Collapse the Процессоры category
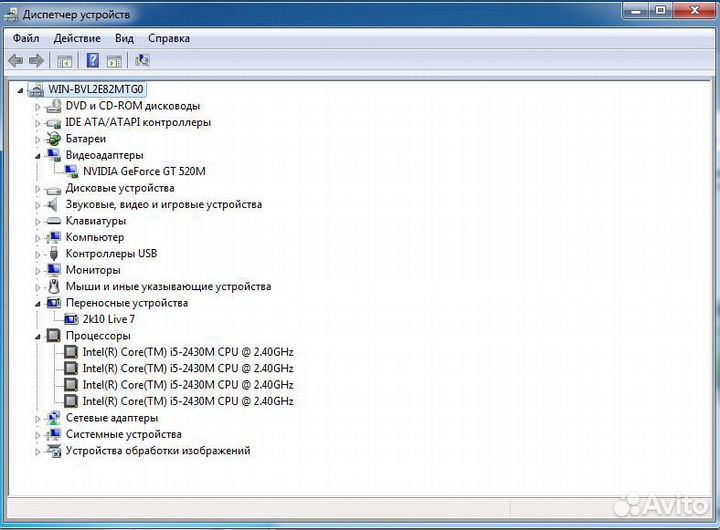 point(38,337)
